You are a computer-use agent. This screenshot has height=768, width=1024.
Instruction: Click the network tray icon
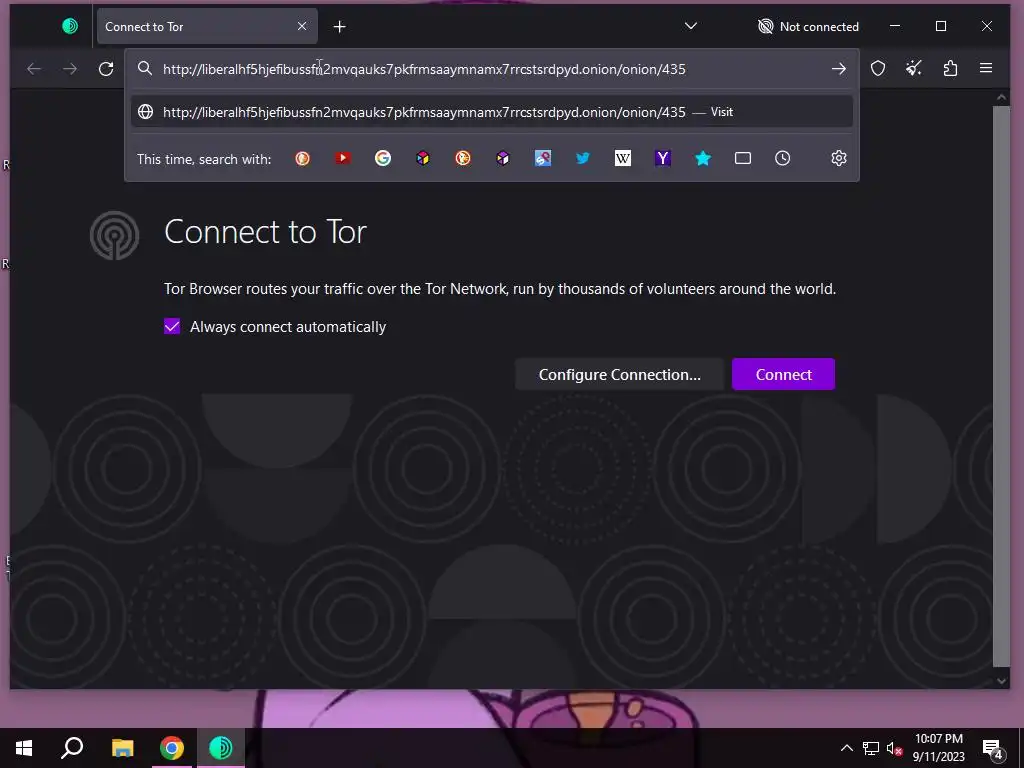(x=871, y=748)
